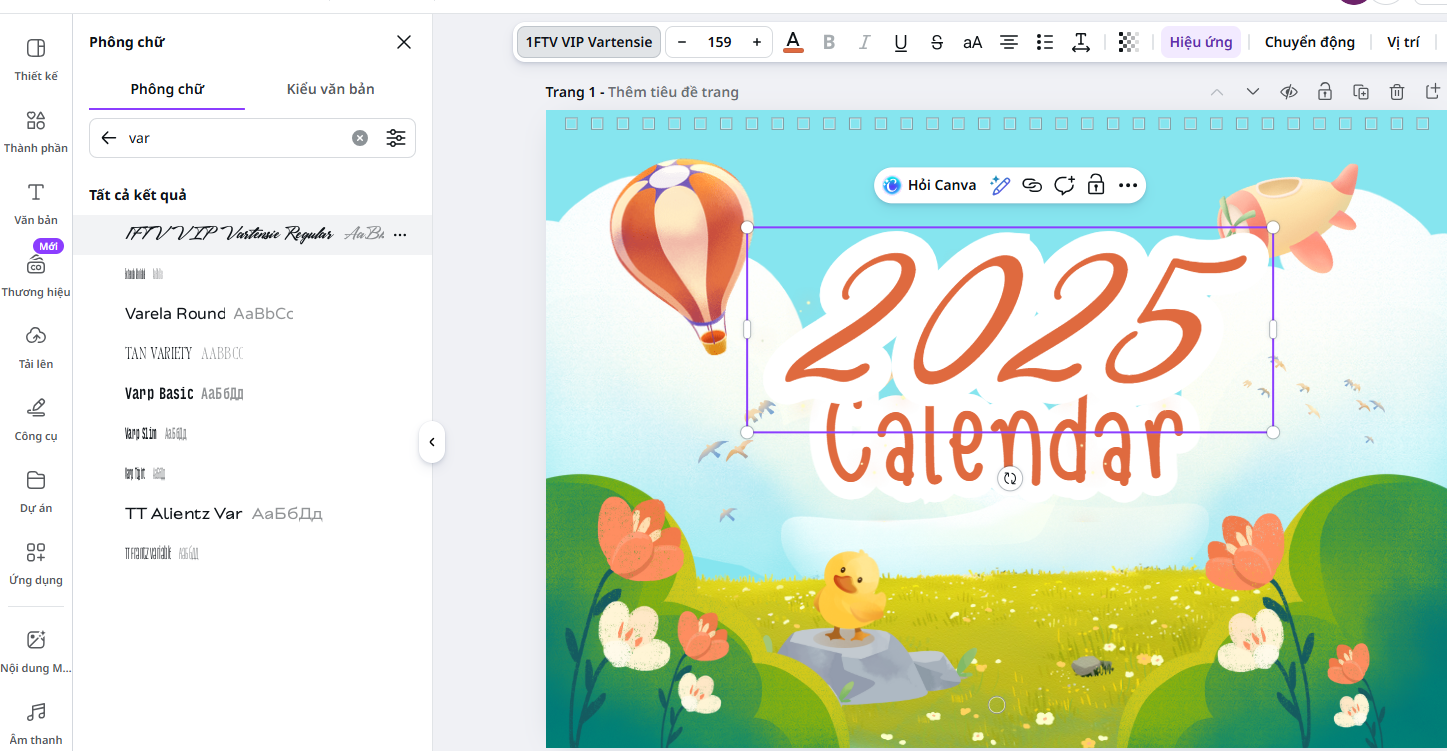The width and height of the screenshot is (1447, 751).
Task: Open more options for 1FTV VIP Vartensie Regular
Action: point(400,235)
